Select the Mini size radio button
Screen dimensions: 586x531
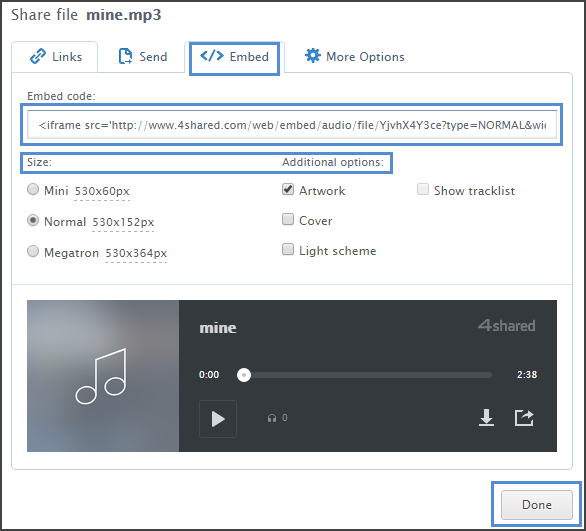(x=33, y=189)
